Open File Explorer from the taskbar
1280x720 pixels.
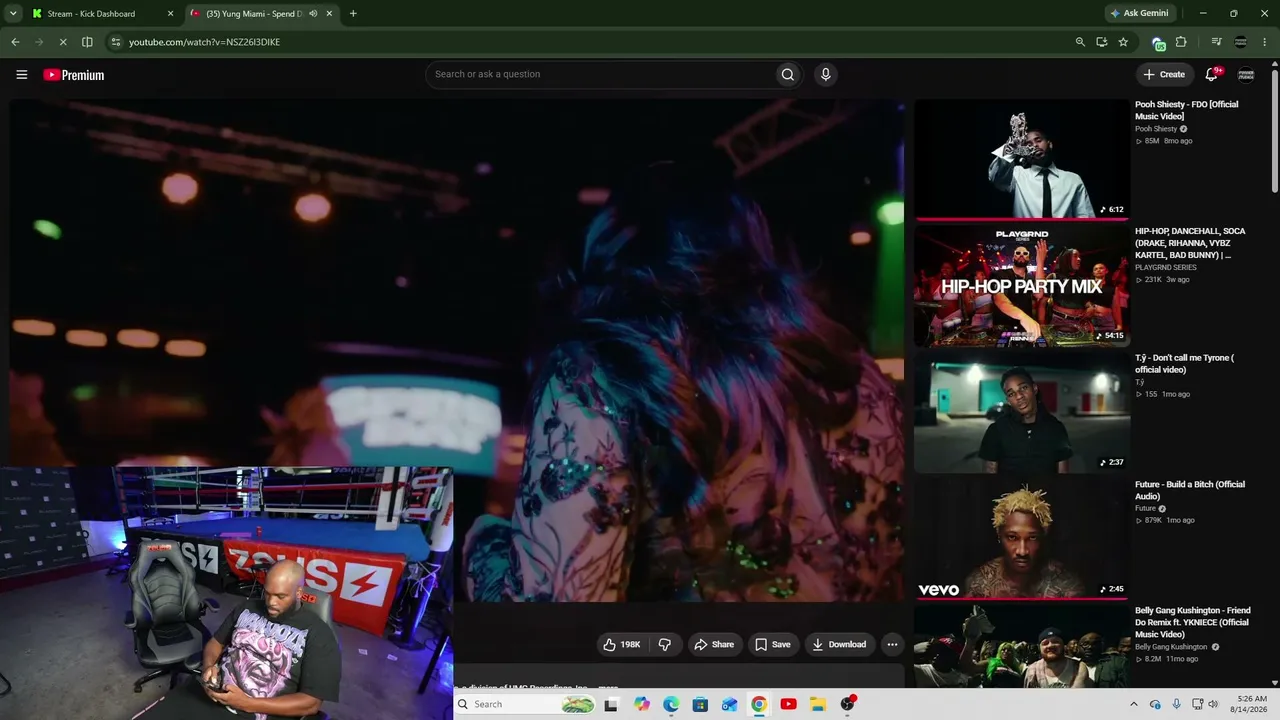click(x=817, y=704)
